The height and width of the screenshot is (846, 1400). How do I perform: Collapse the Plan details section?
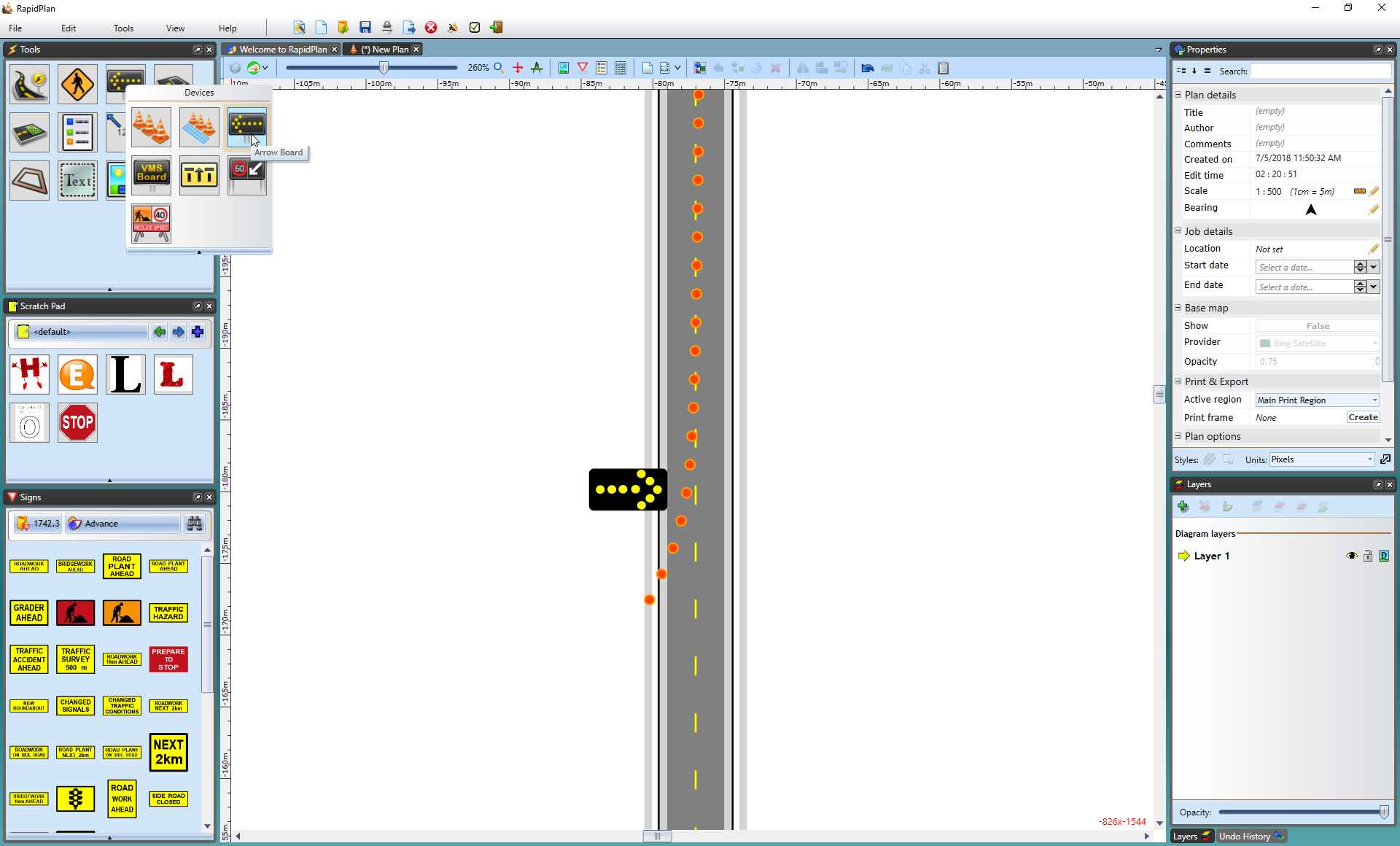click(1178, 94)
